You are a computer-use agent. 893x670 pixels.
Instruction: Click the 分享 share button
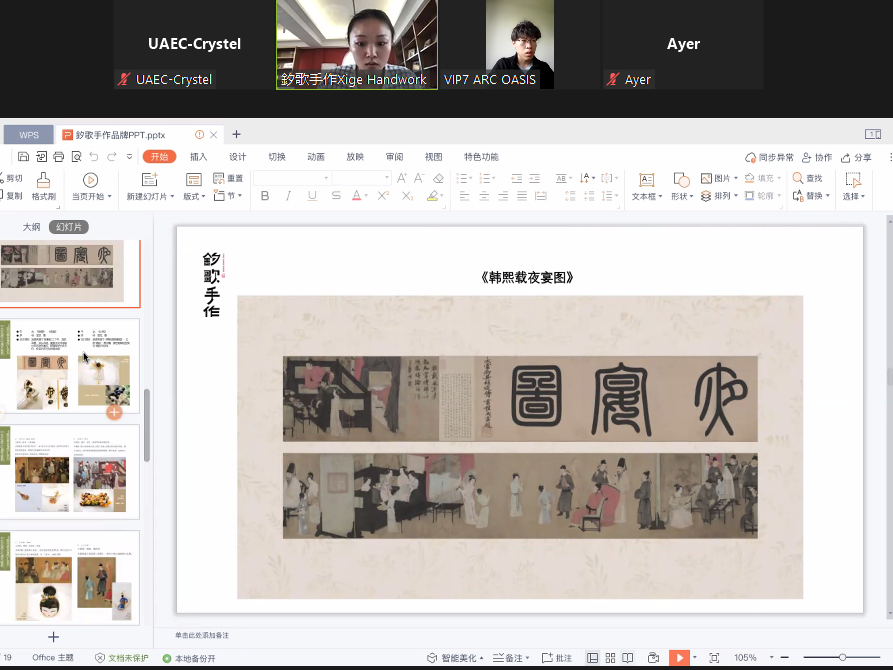pos(857,158)
